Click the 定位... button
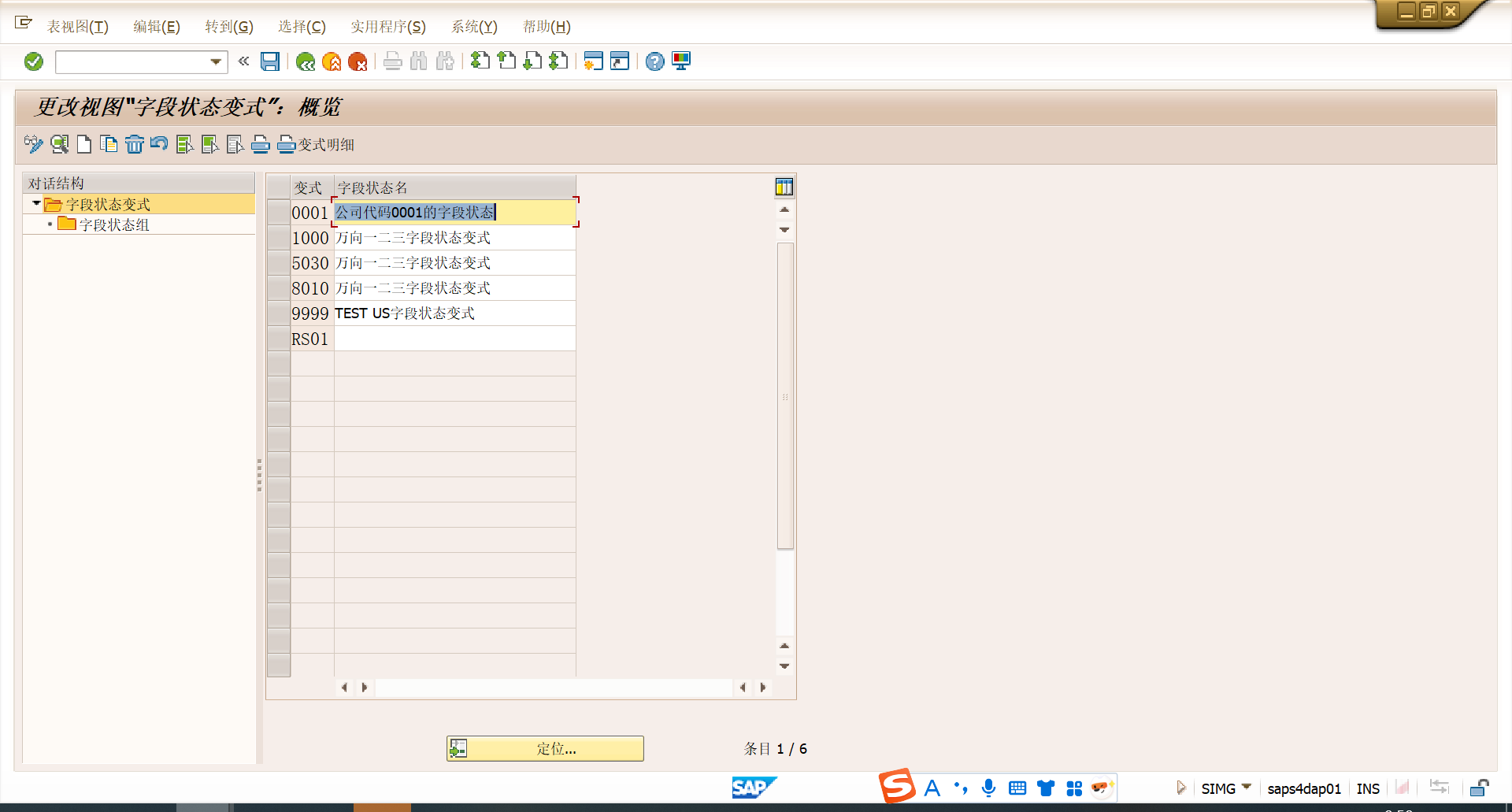This screenshot has width=1512, height=812. coord(545,748)
